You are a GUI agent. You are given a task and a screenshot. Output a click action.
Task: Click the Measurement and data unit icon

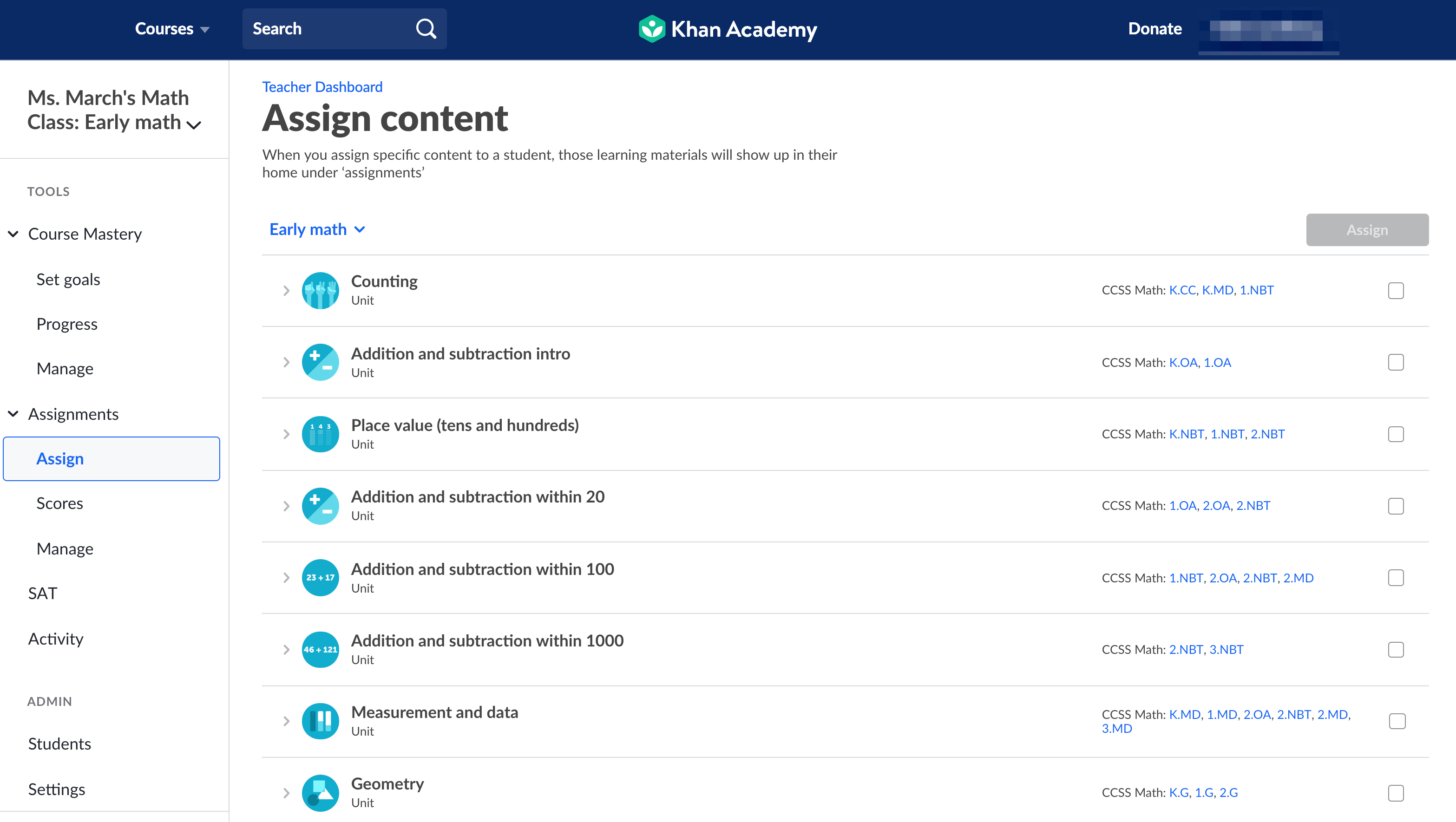[x=321, y=721]
